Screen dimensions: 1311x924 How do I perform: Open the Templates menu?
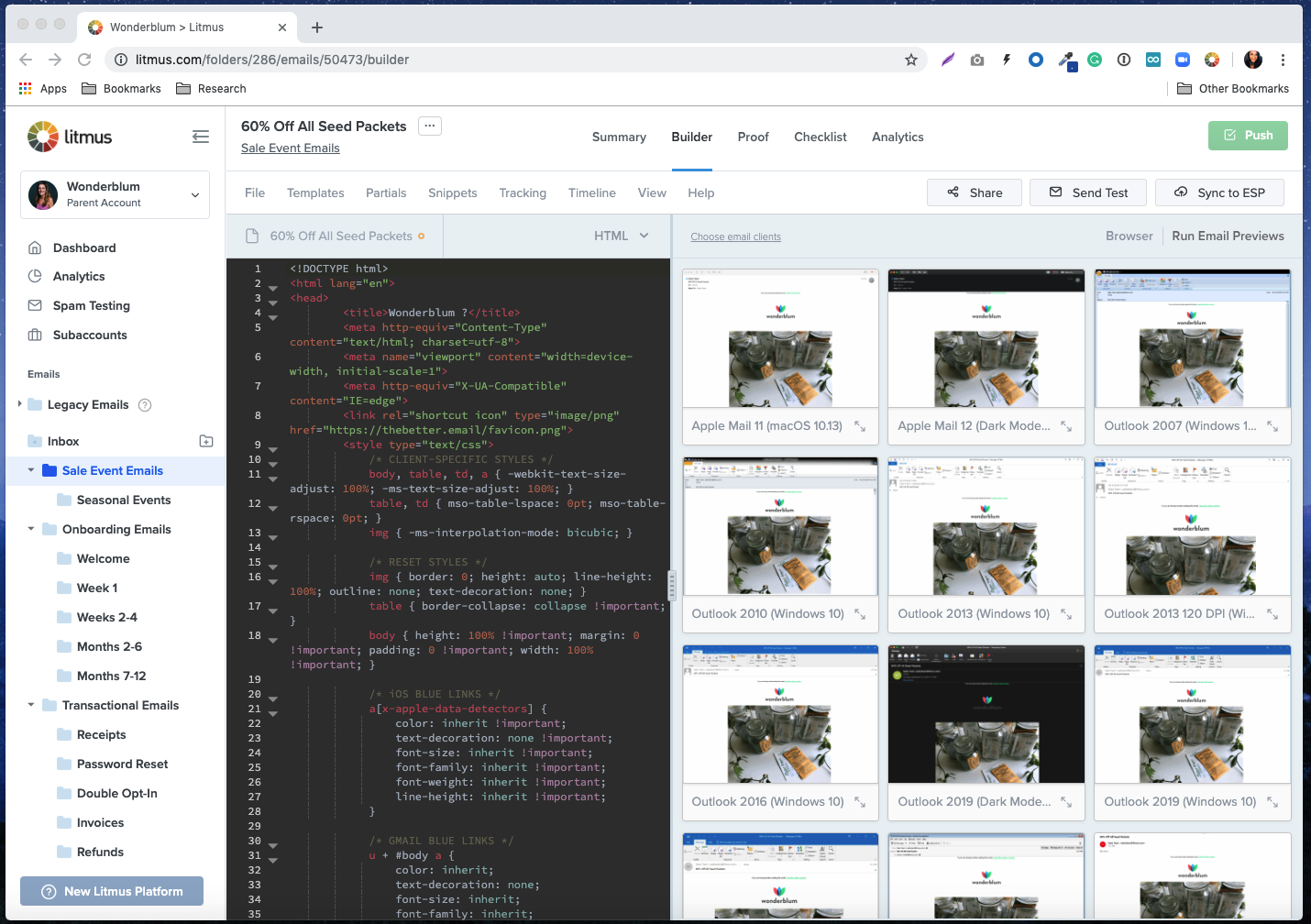click(x=315, y=192)
